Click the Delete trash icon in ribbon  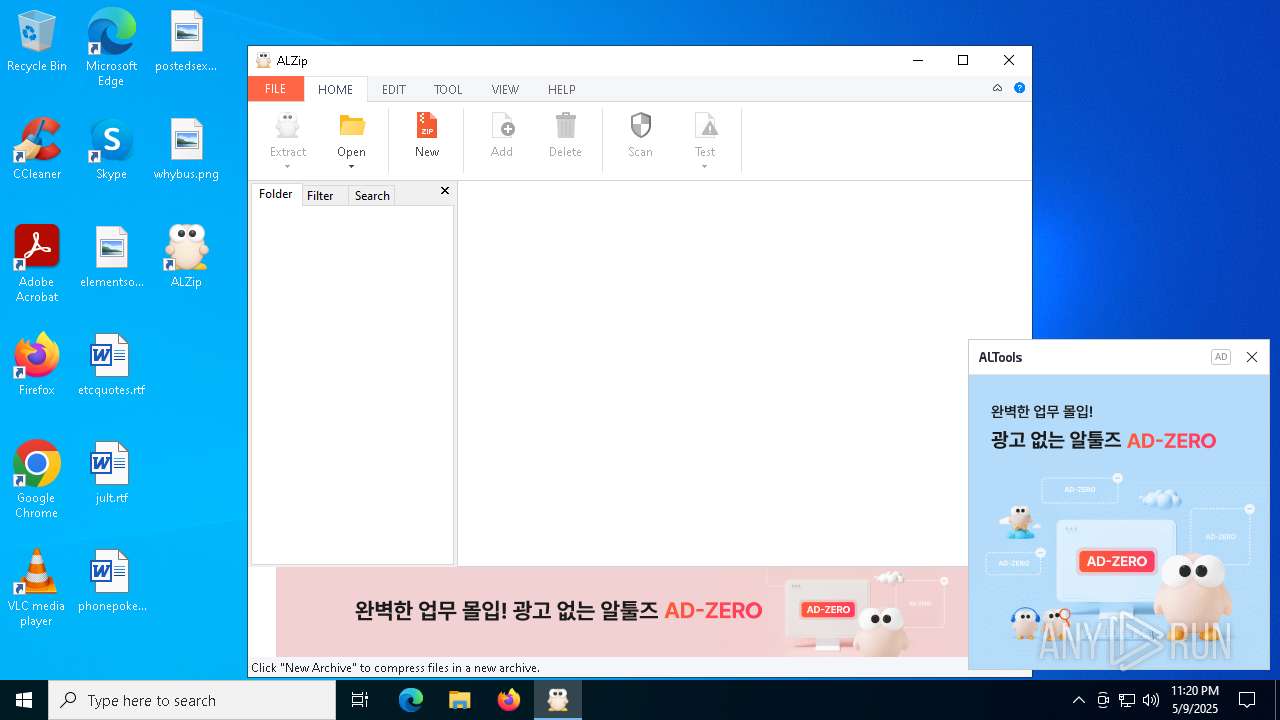tap(566, 126)
